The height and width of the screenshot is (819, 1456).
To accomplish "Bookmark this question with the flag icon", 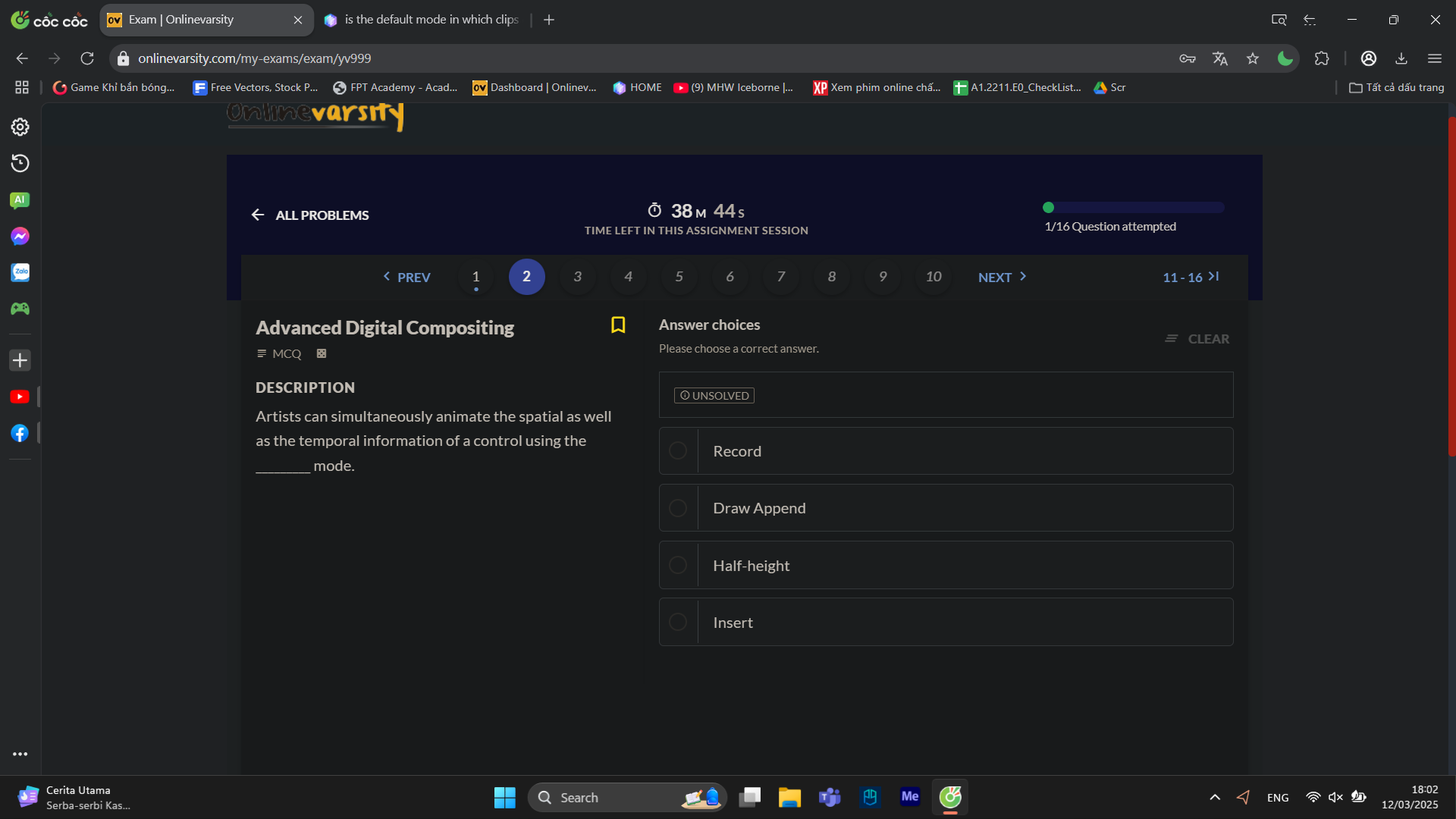I will (x=618, y=325).
